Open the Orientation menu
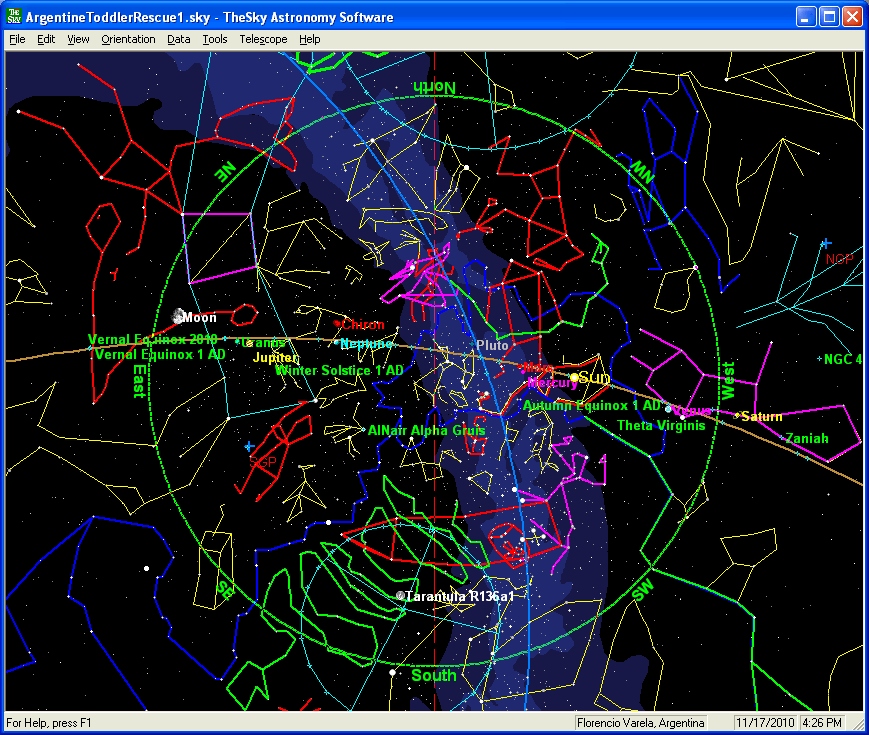The width and height of the screenshot is (869, 735). 128,39
